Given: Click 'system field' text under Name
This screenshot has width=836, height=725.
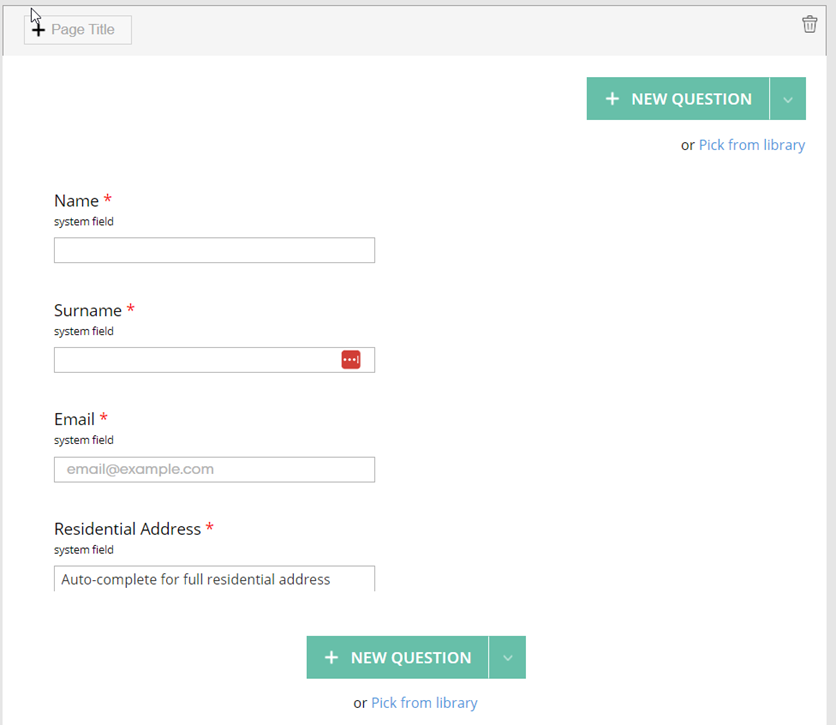Looking at the screenshot, I should (x=82, y=221).
